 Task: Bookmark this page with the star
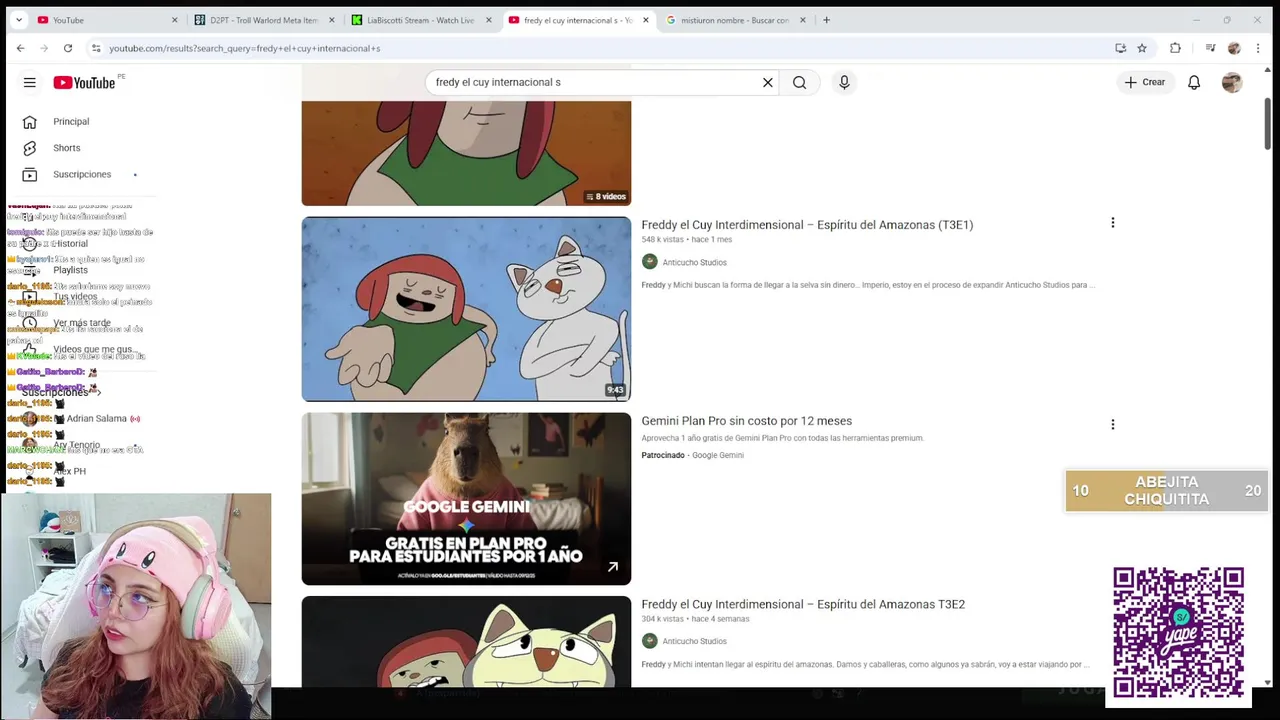click(1142, 48)
